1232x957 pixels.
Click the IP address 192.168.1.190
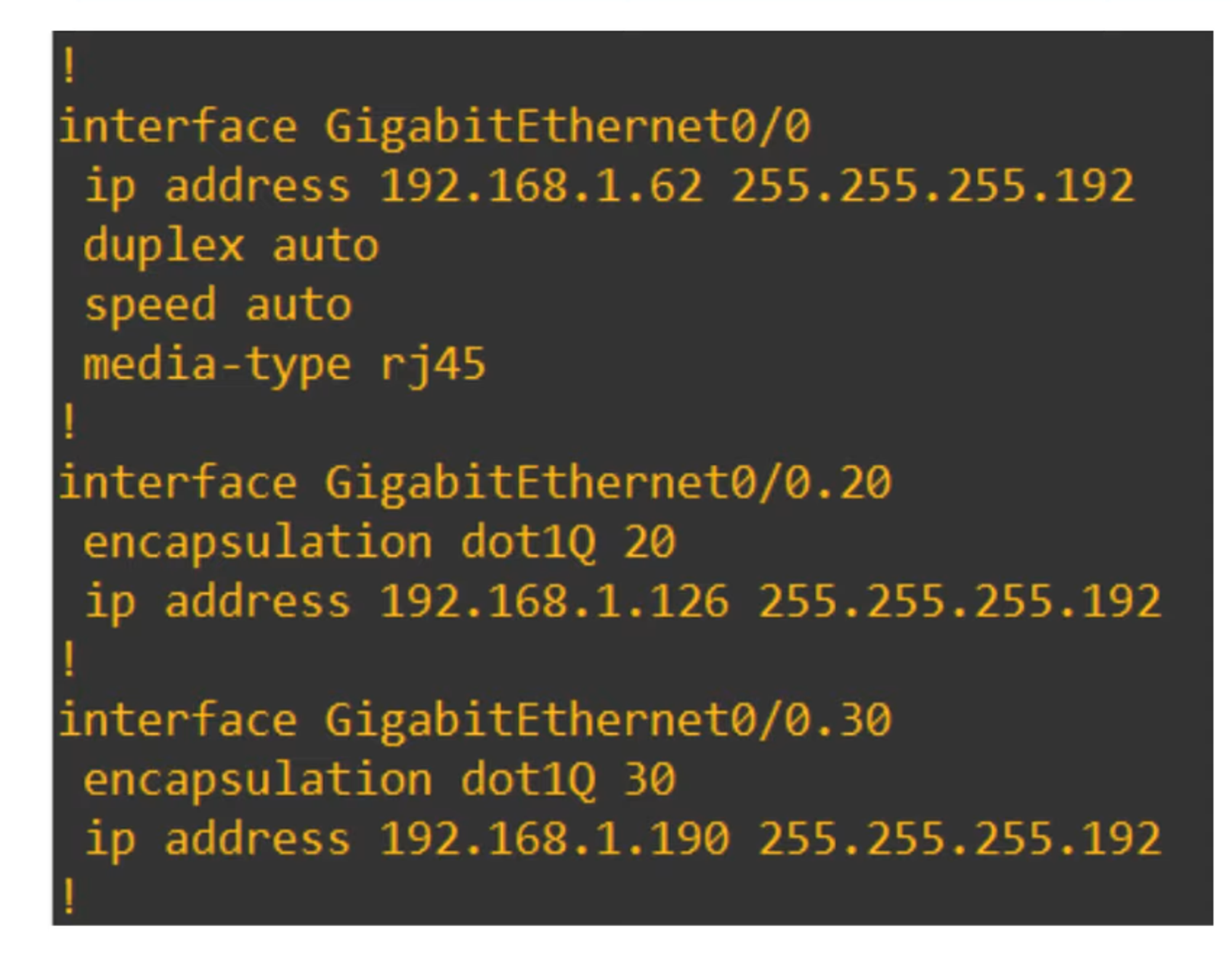[554, 838]
